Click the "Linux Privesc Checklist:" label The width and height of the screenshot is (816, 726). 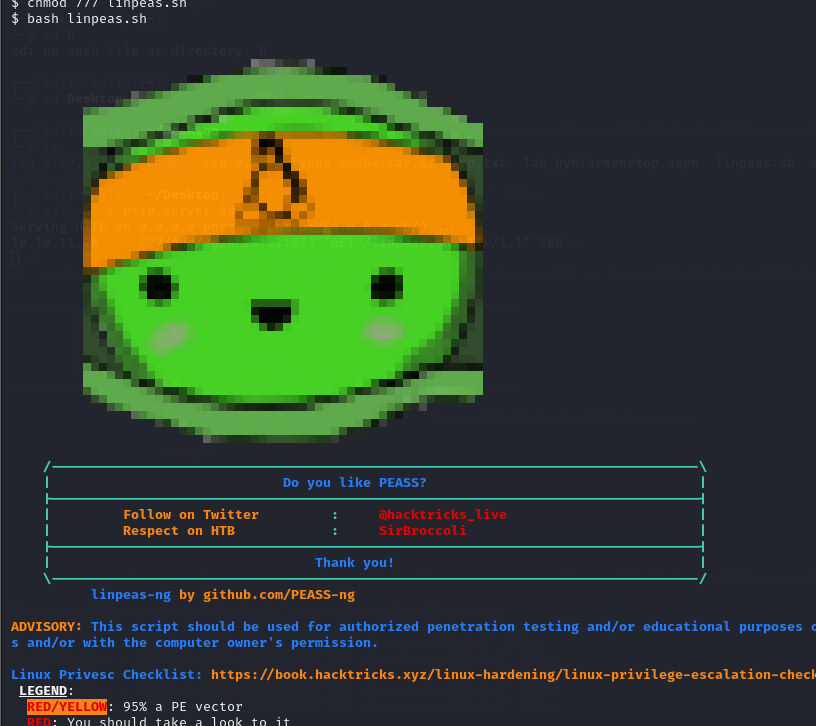(107, 674)
